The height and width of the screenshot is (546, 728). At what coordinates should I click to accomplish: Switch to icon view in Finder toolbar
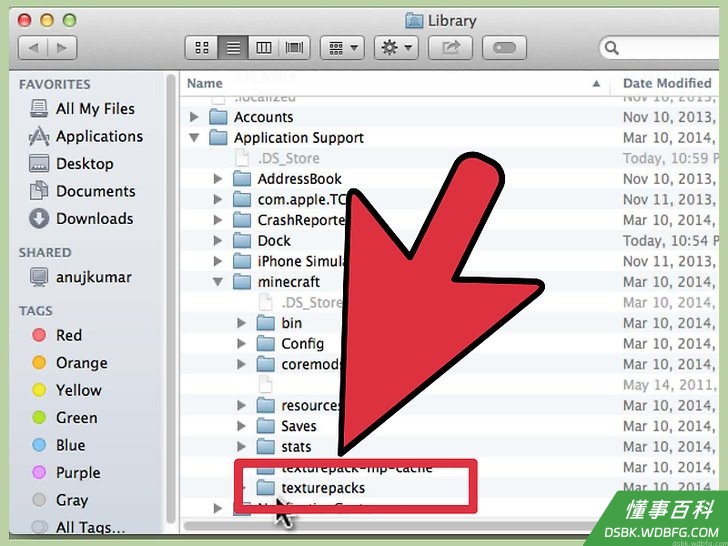(x=202, y=47)
